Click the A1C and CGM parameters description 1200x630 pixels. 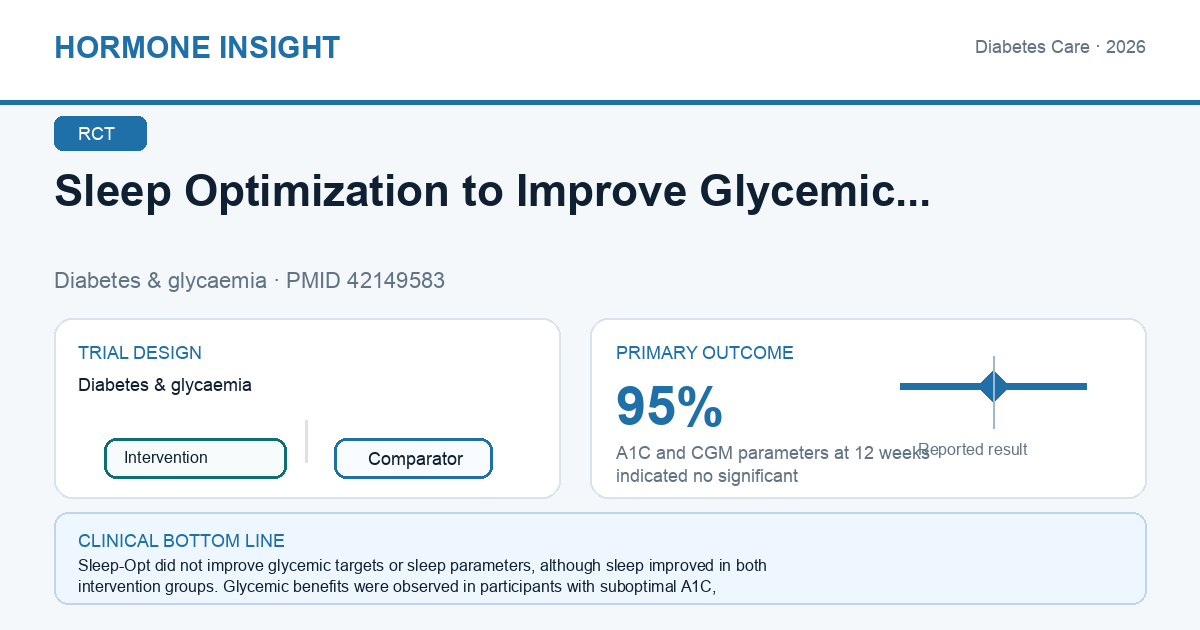point(773,464)
